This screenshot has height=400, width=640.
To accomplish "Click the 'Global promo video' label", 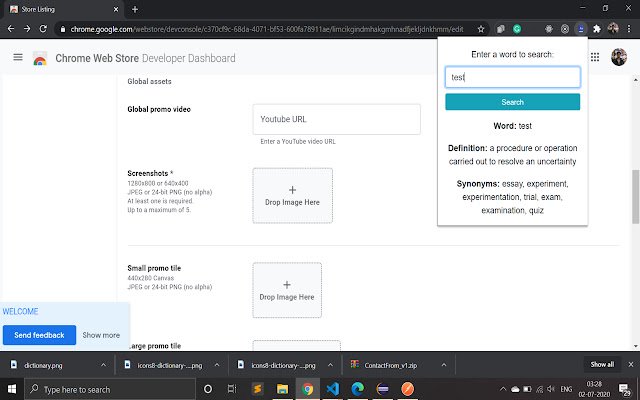I will click(x=159, y=109).
